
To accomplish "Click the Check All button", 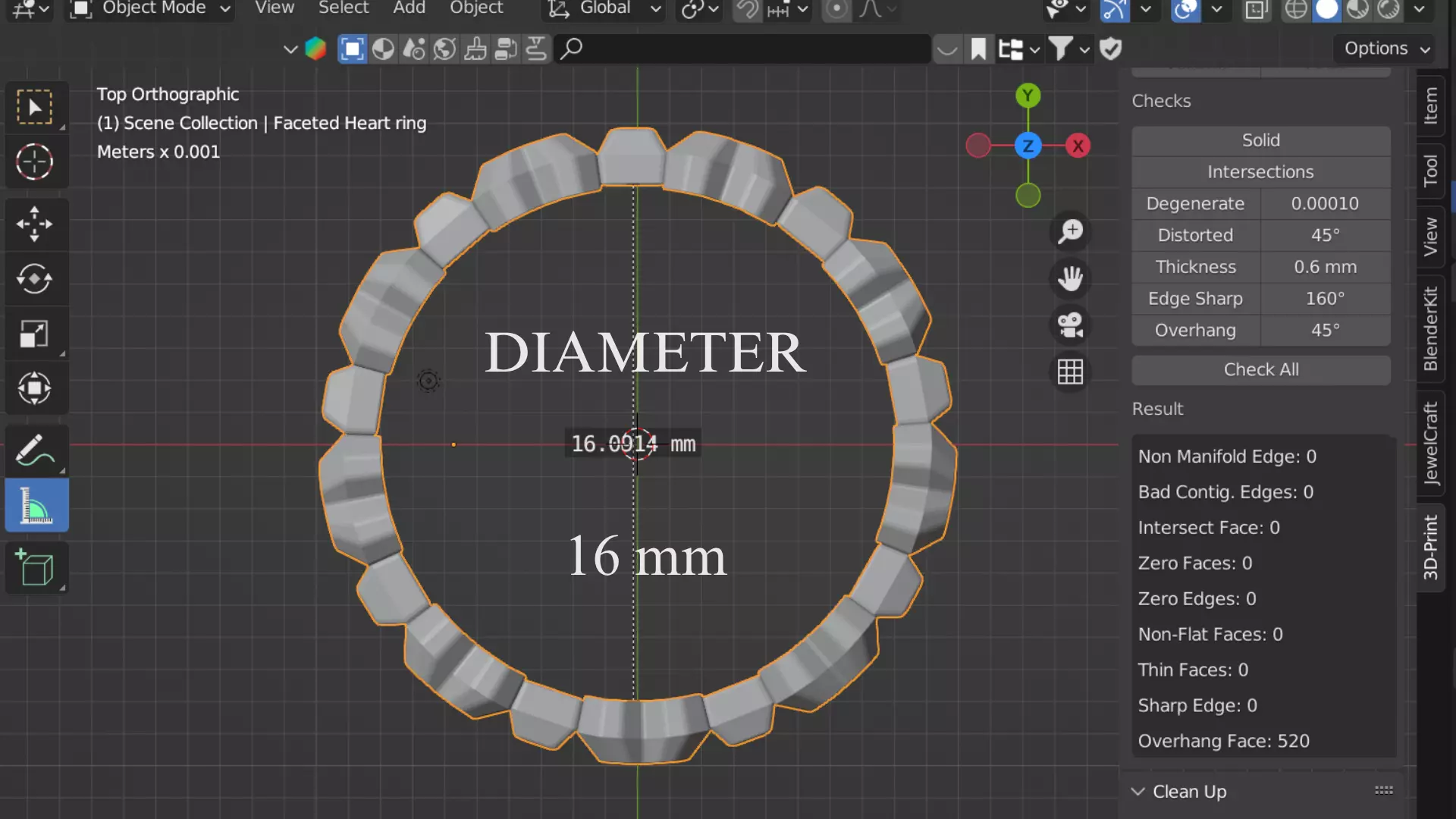I will tap(1260, 369).
